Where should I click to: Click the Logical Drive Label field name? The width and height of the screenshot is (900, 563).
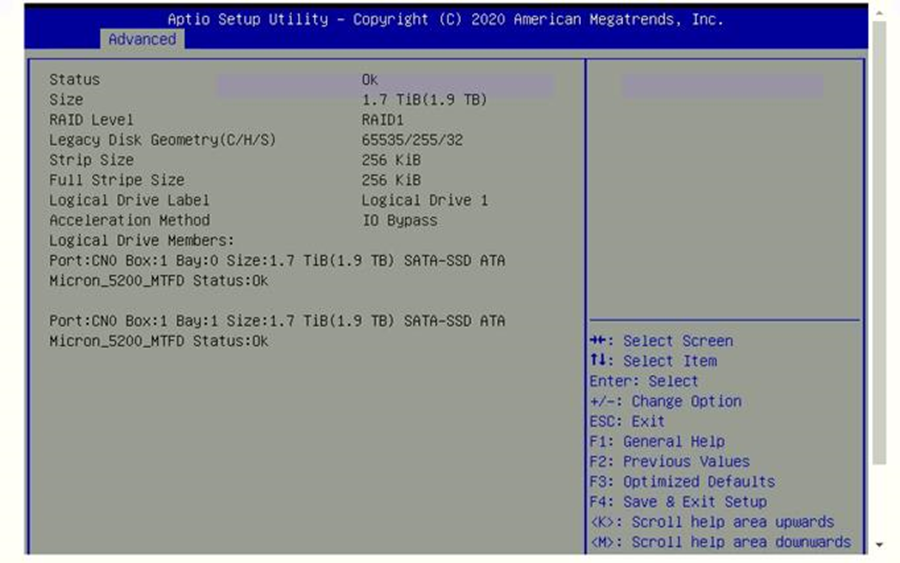coord(129,200)
